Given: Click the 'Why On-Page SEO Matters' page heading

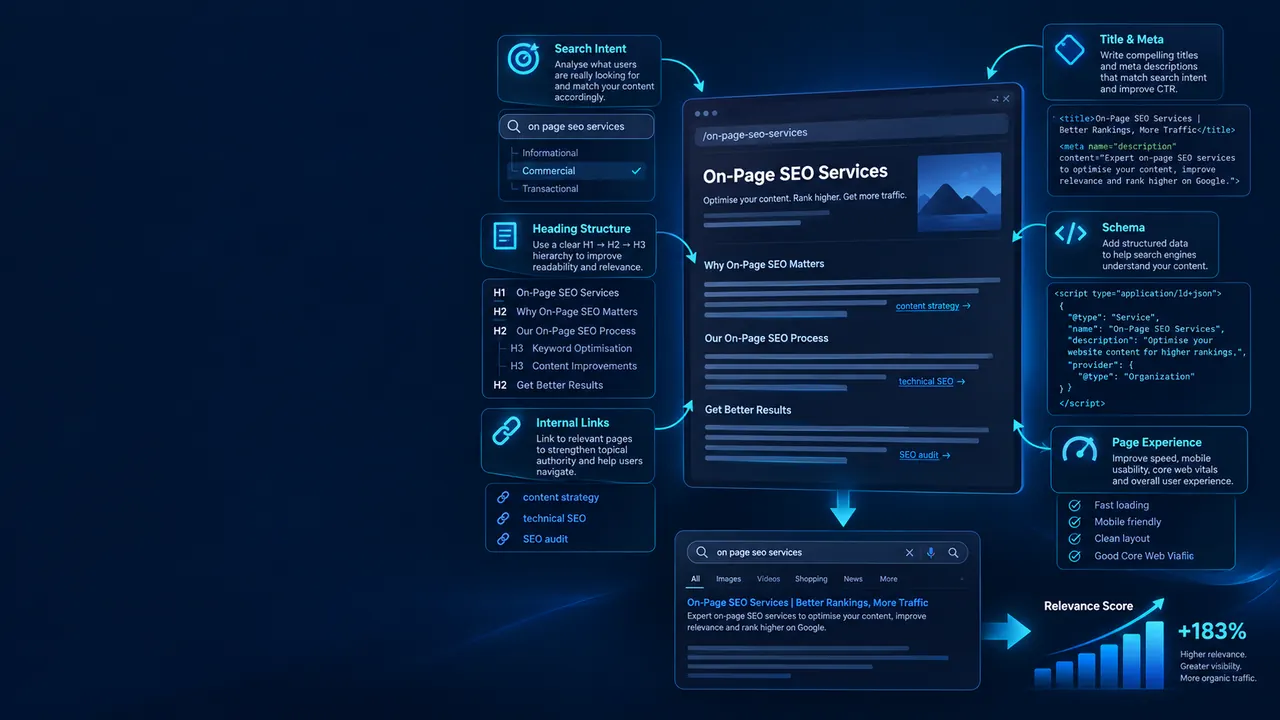Looking at the screenshot, I should pos(764,265).
